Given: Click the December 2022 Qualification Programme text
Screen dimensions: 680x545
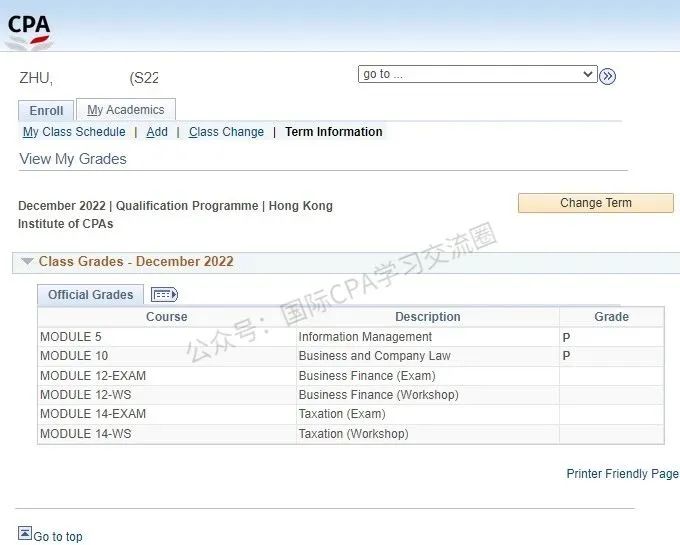Looking at the screenshot, I should click(x=175, y=215).
